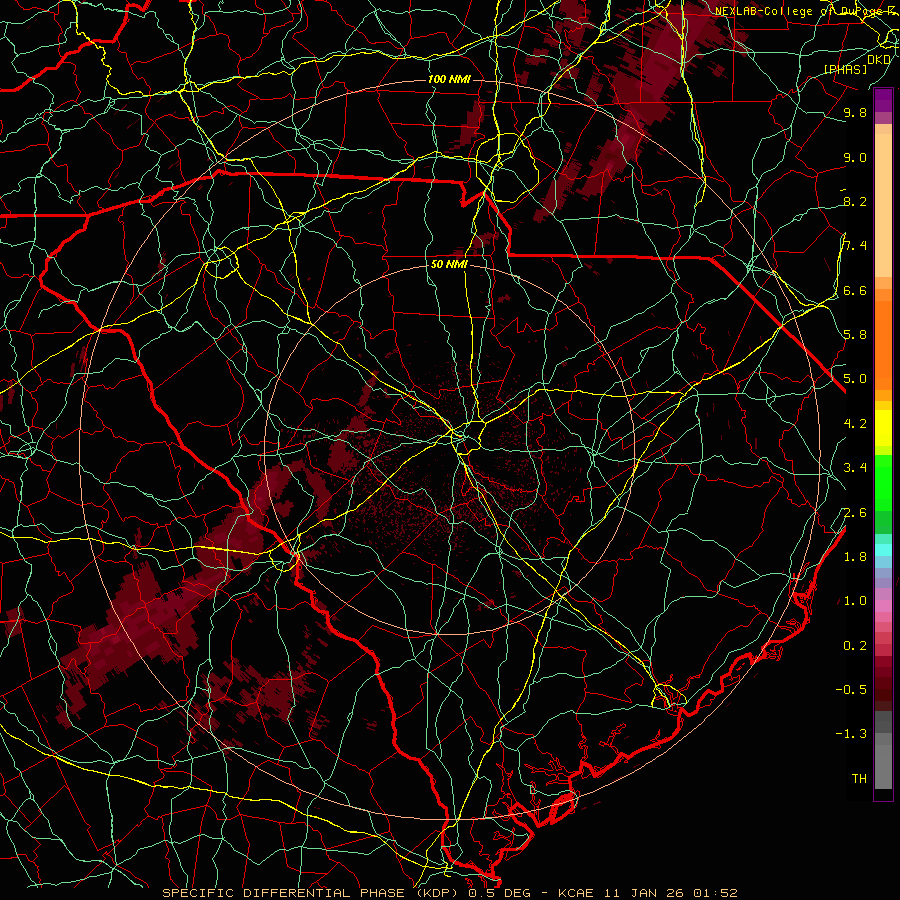
Task: Click the "01:52" scan time text
Action: coord(715,893)
